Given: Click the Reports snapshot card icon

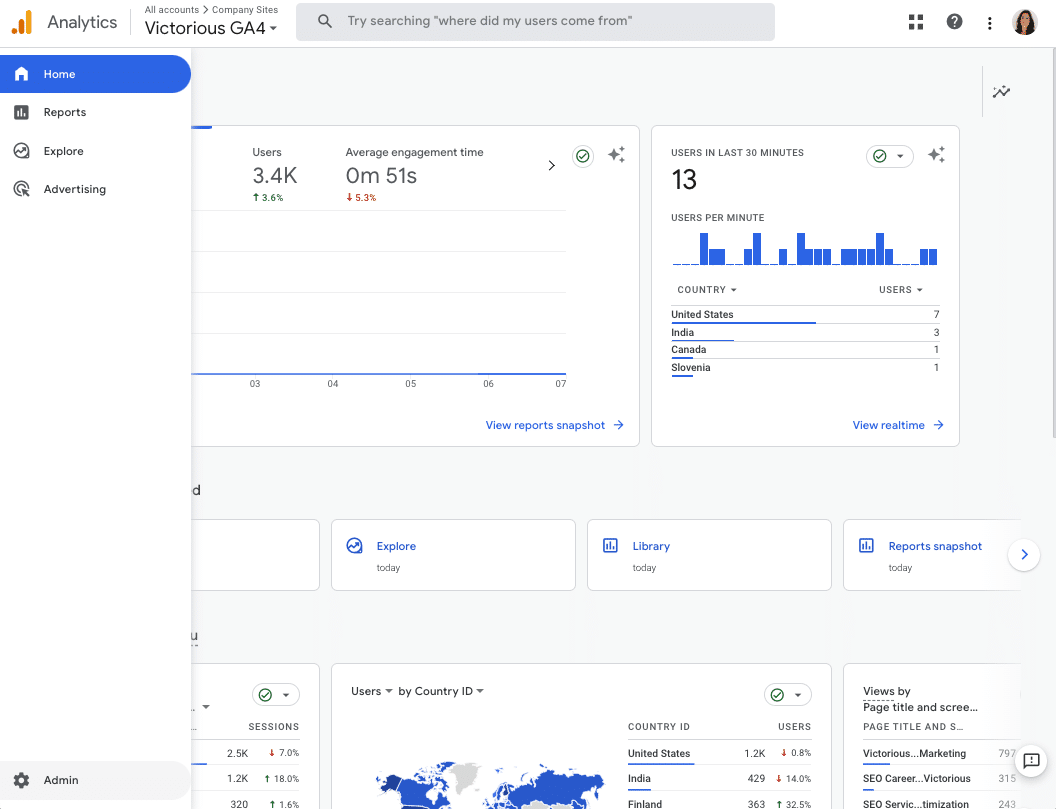Looking at the screenshot, I should click(866, 546).
